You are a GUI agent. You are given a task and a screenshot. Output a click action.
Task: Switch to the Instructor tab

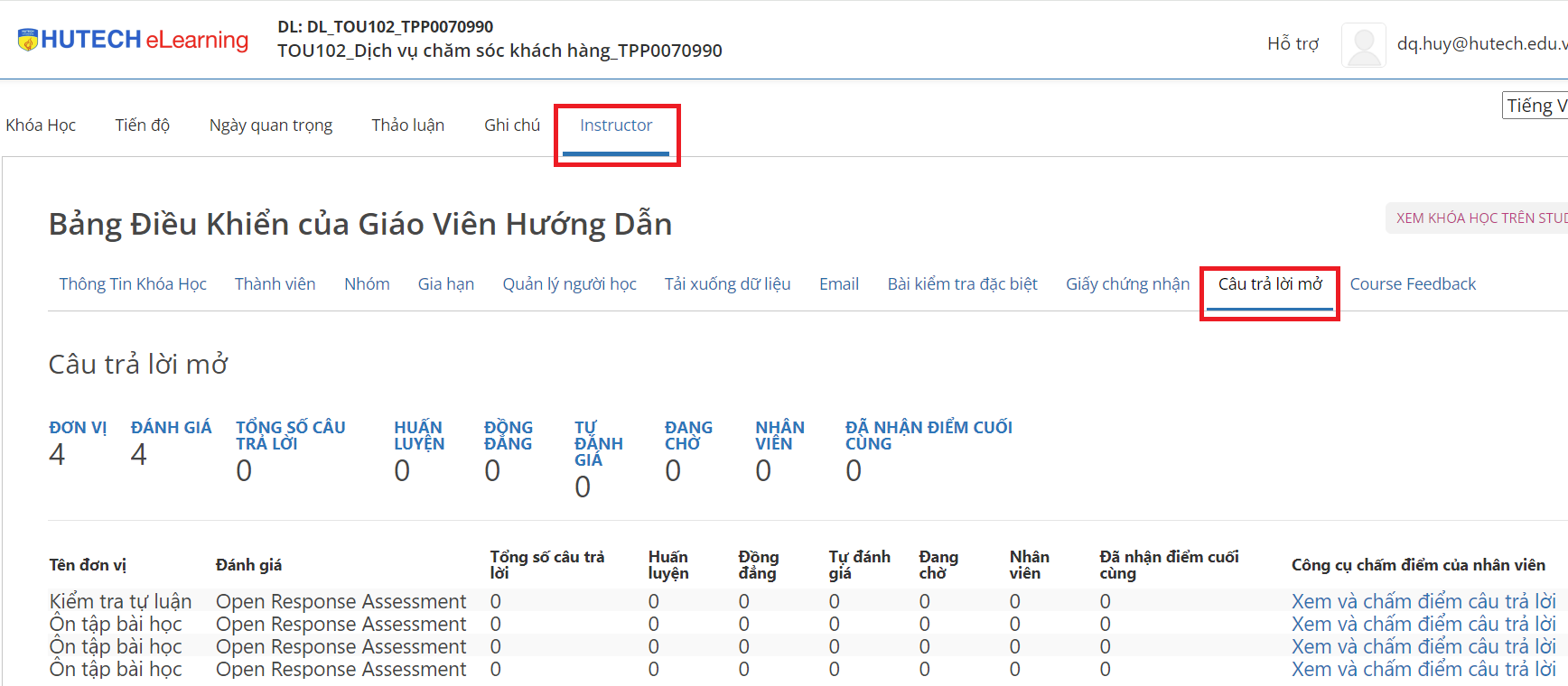click(615, 125)
